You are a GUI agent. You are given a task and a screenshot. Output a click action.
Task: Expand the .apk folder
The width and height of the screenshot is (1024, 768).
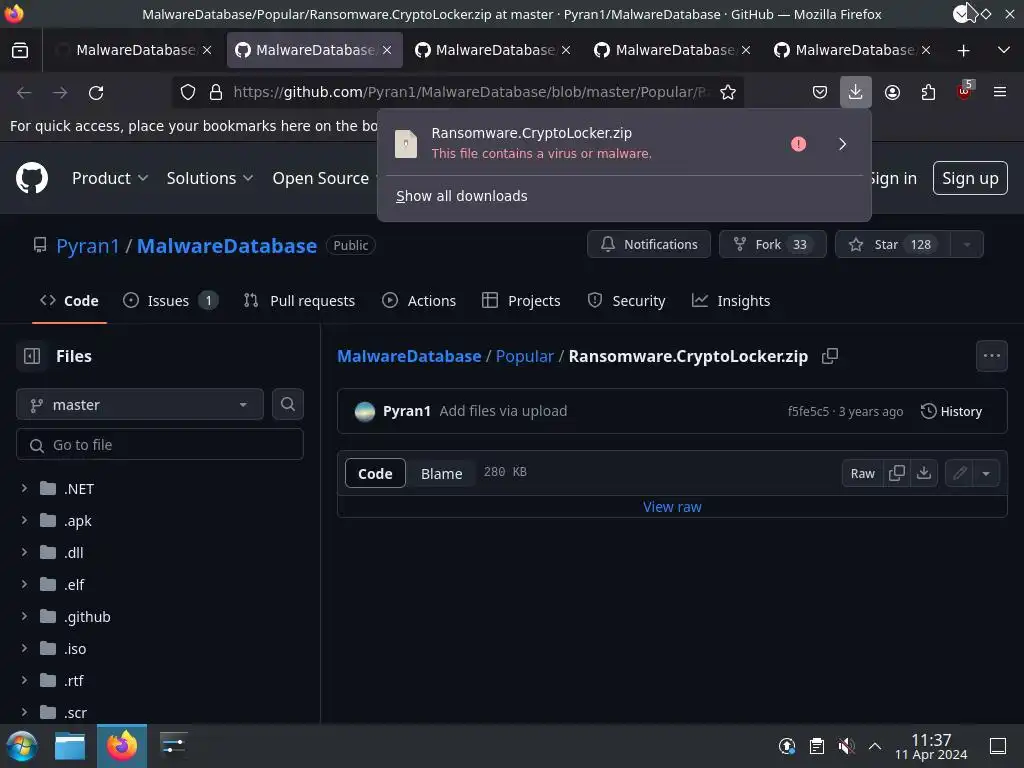click(25, 520)
